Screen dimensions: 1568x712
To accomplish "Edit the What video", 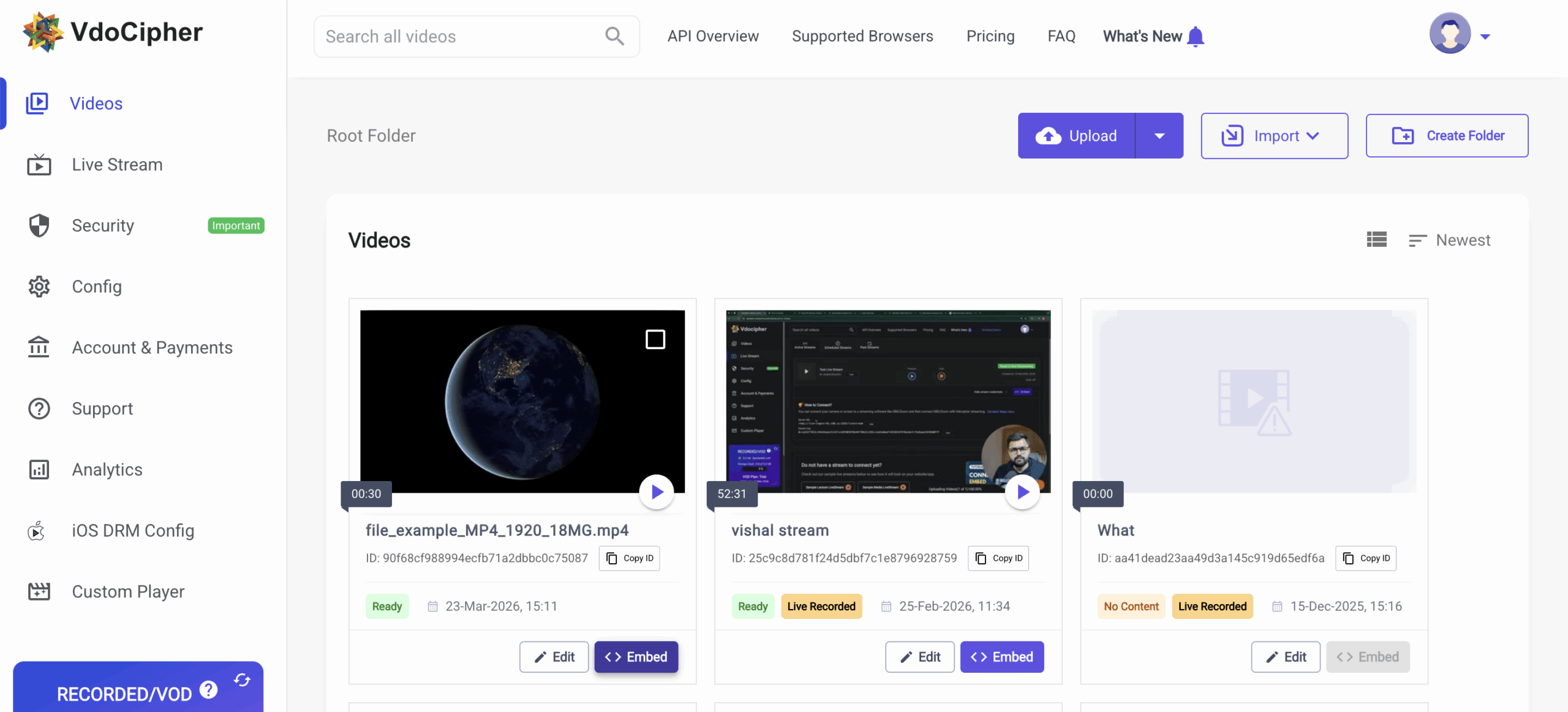I will (x=1286, y=657).
